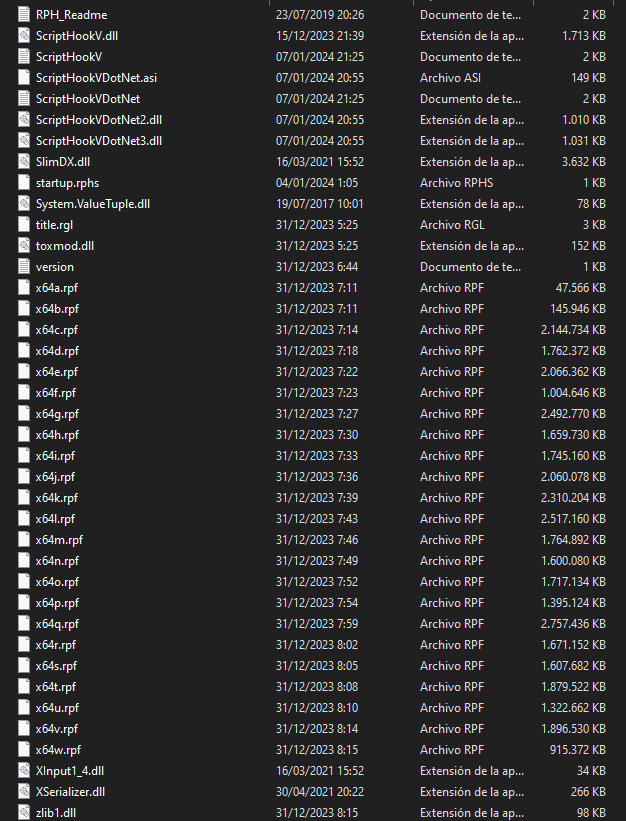Click the 915.372 KB size value
Screen dimensions: 626x821
pos(578,750)
